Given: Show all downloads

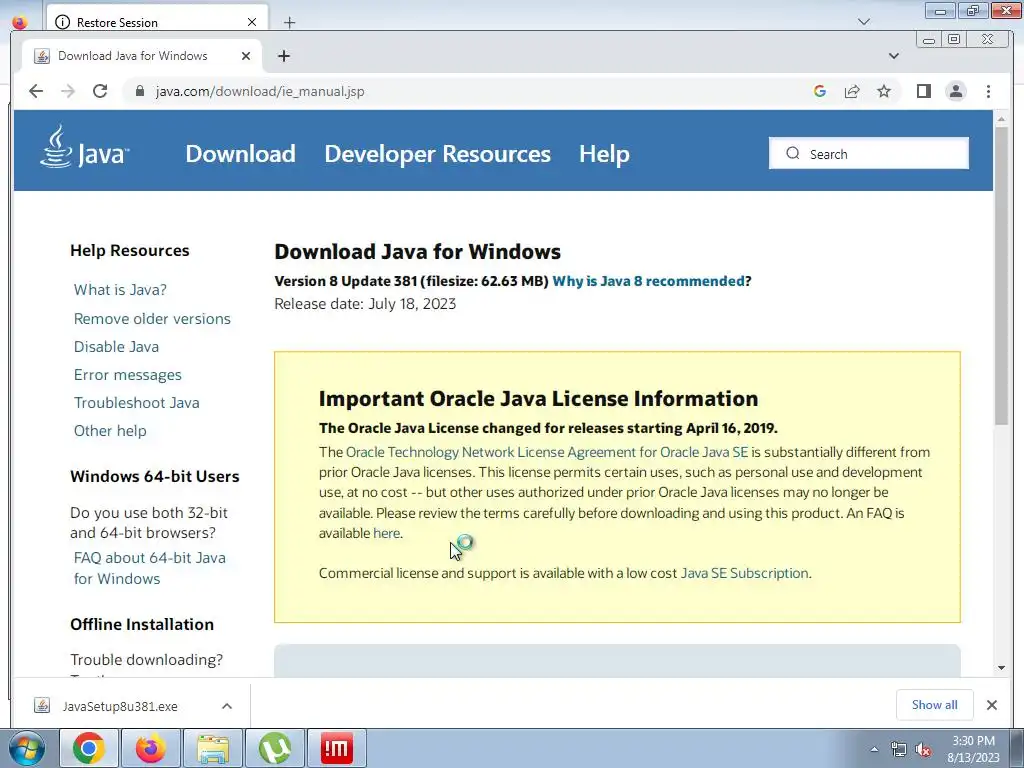Looking at the screenshot, I should (x=935, y=705).
